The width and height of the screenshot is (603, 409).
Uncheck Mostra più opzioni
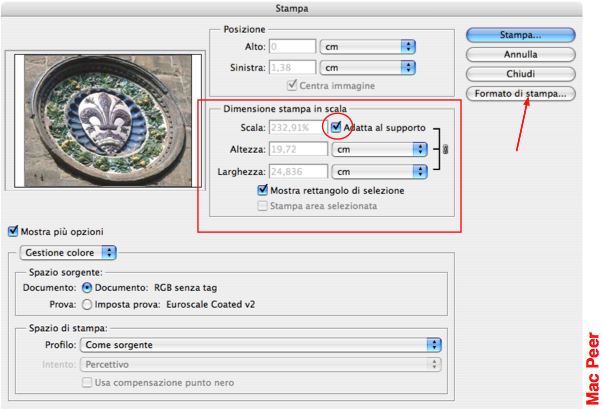(13, 231)
